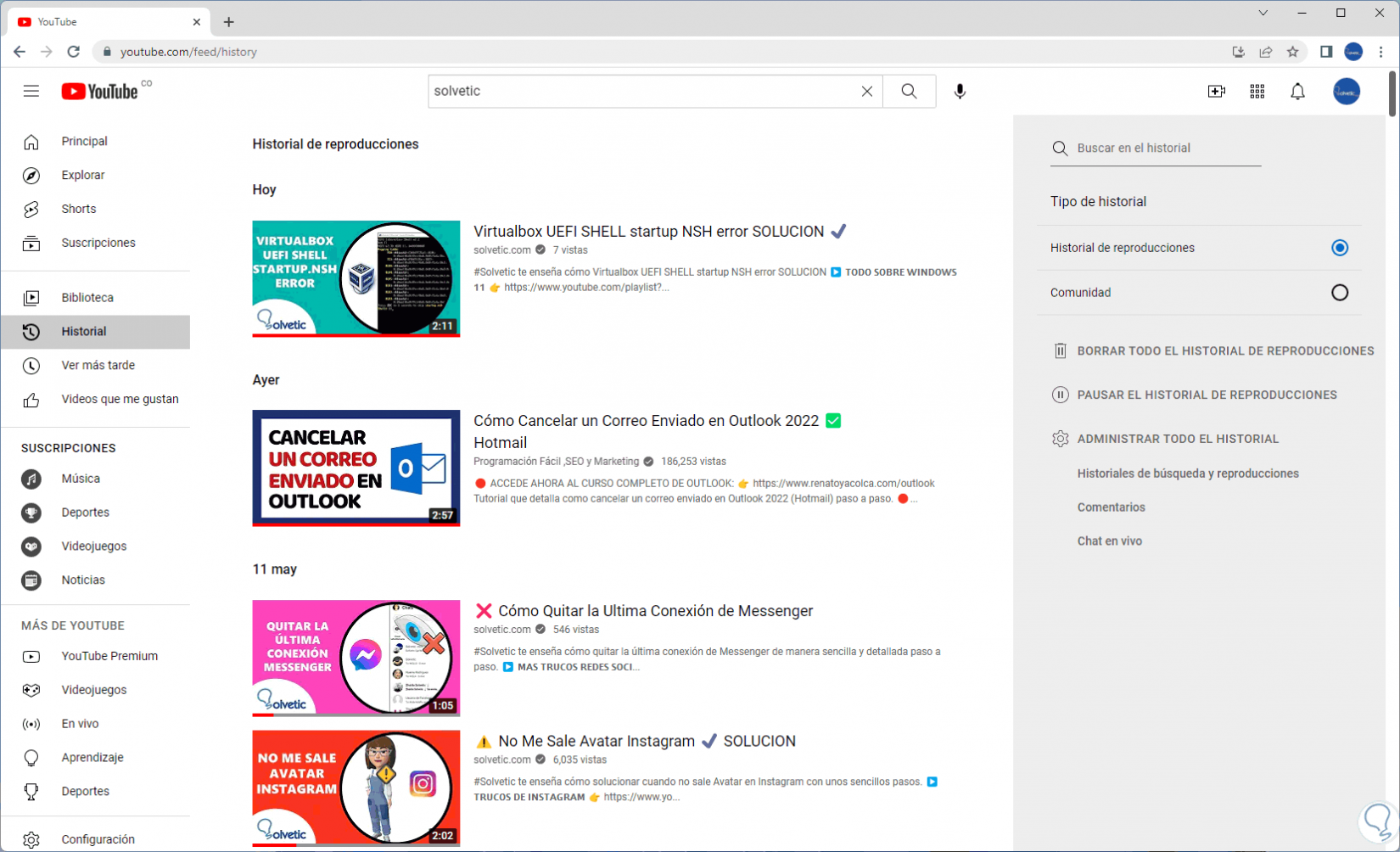Install YouTube app from address bar
Screen dimensions: 1400x852
[1238, 52]
